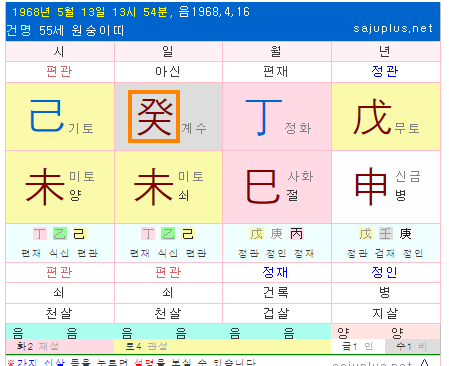This screenshot has width=449, height=366.
Task: Click the 천살 cell in day column
Action: [x=168, y=313]
